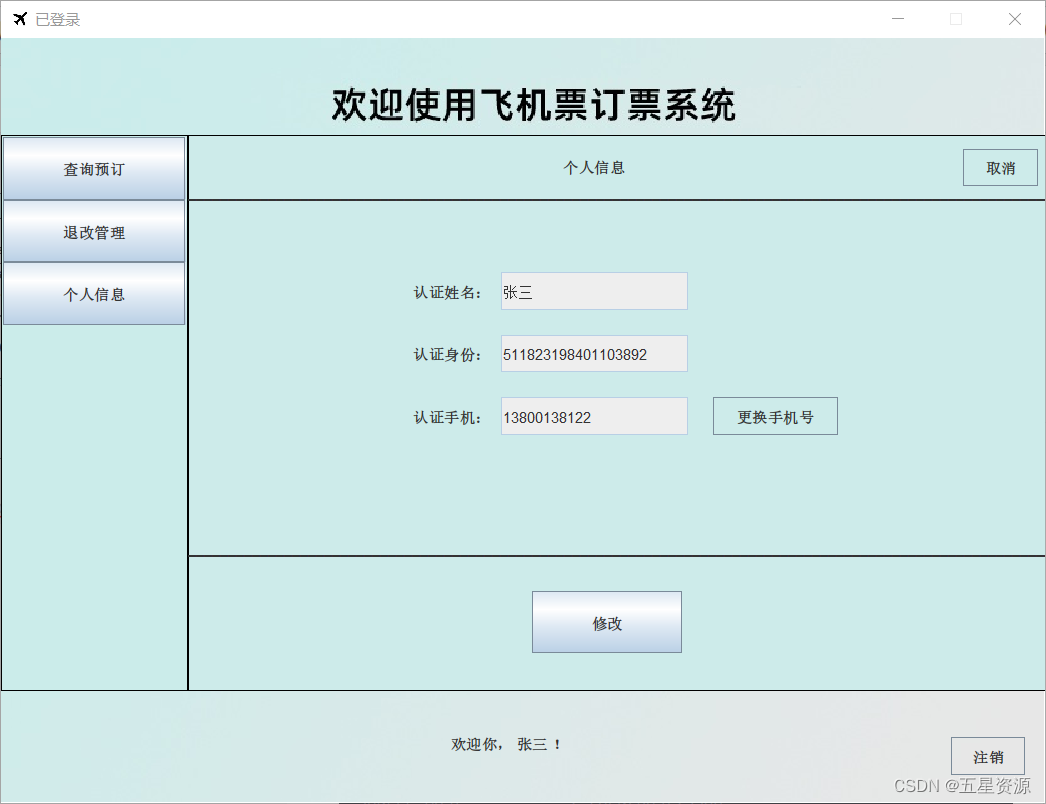This screenshot has height=804, width=1046.
Task: Click the 欢迎你，张三！ greeting text
Action: (x=505, y=744)
